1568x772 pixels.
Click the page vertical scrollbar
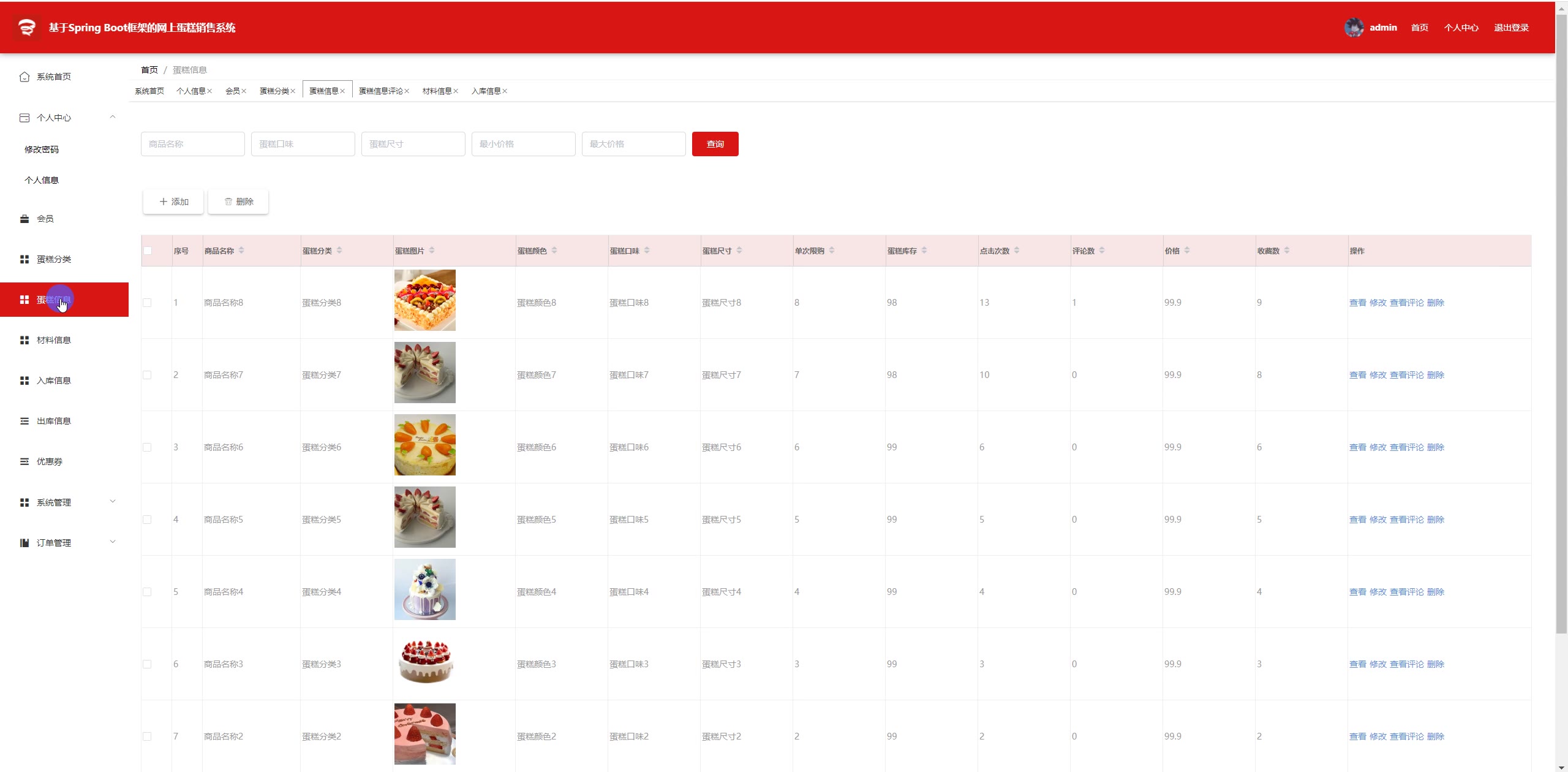(1561, 325)
